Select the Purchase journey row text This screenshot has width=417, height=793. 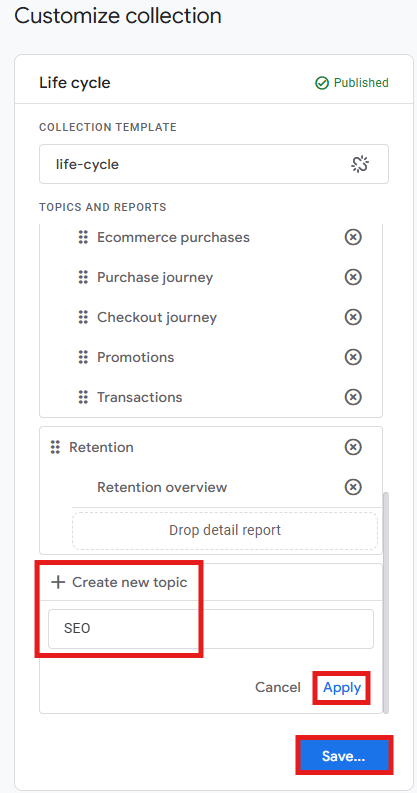coord(155,277)
